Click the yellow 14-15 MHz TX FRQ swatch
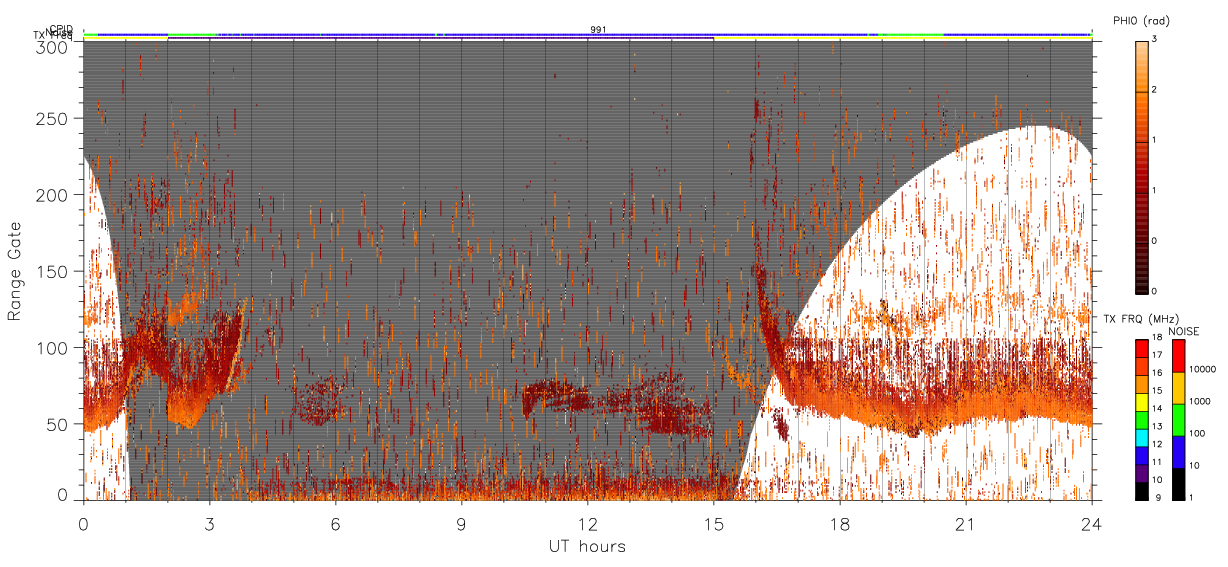 [x=1141, y=402]
